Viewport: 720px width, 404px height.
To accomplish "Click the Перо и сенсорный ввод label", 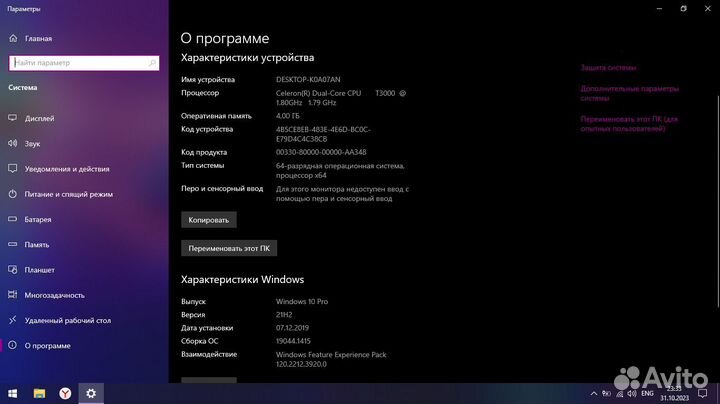I will point(222,189).
